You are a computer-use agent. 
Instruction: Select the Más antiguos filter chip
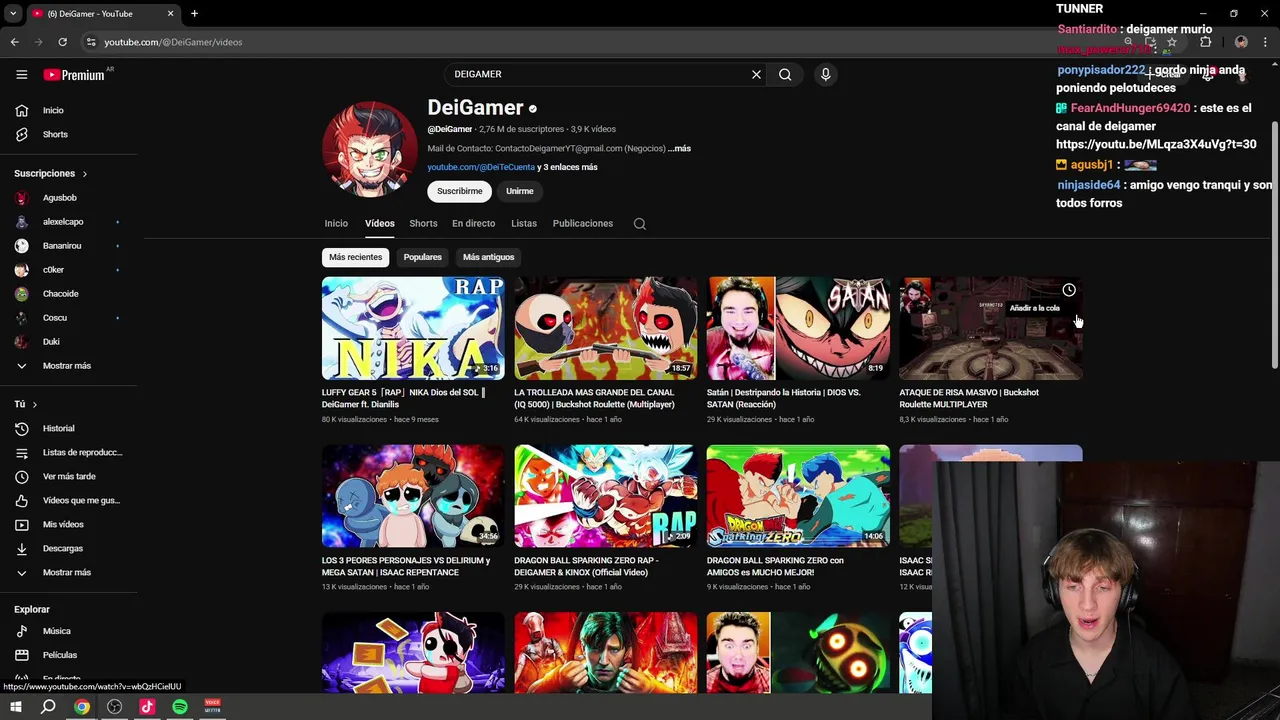(x=489, y=257)
